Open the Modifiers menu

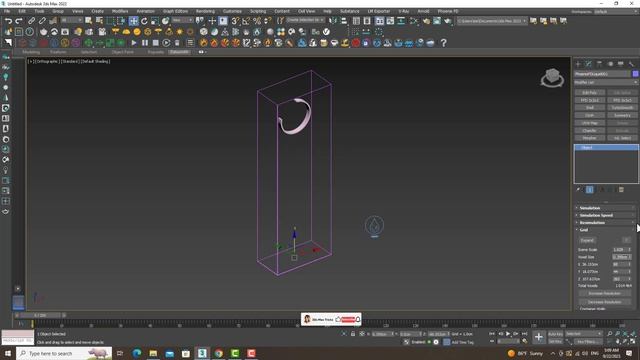coord(120,11)
